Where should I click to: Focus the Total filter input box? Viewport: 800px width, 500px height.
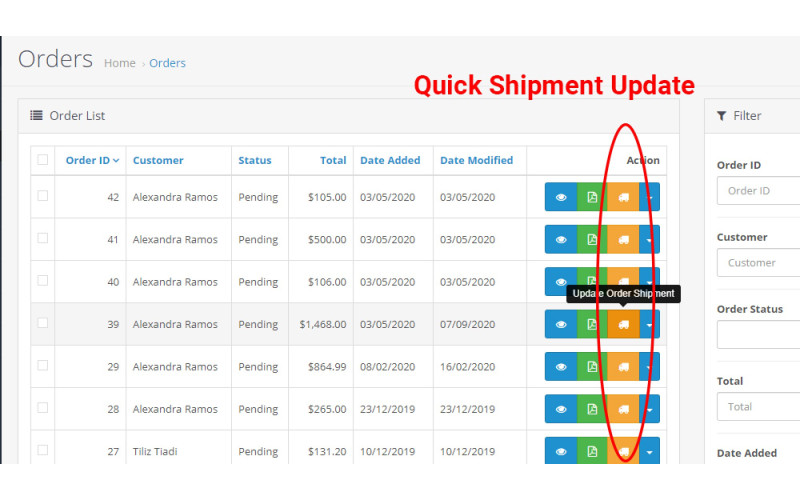click(760, 407)
